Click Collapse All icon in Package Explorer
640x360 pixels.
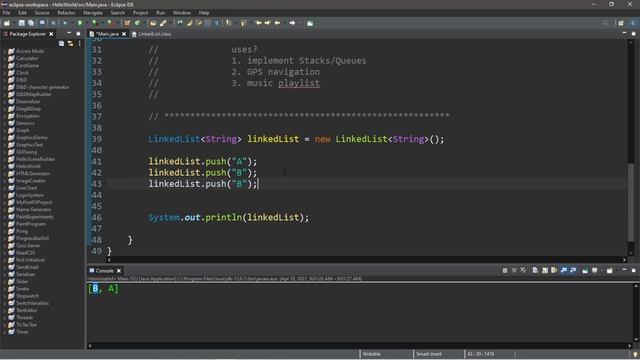(x=61, y=43)
